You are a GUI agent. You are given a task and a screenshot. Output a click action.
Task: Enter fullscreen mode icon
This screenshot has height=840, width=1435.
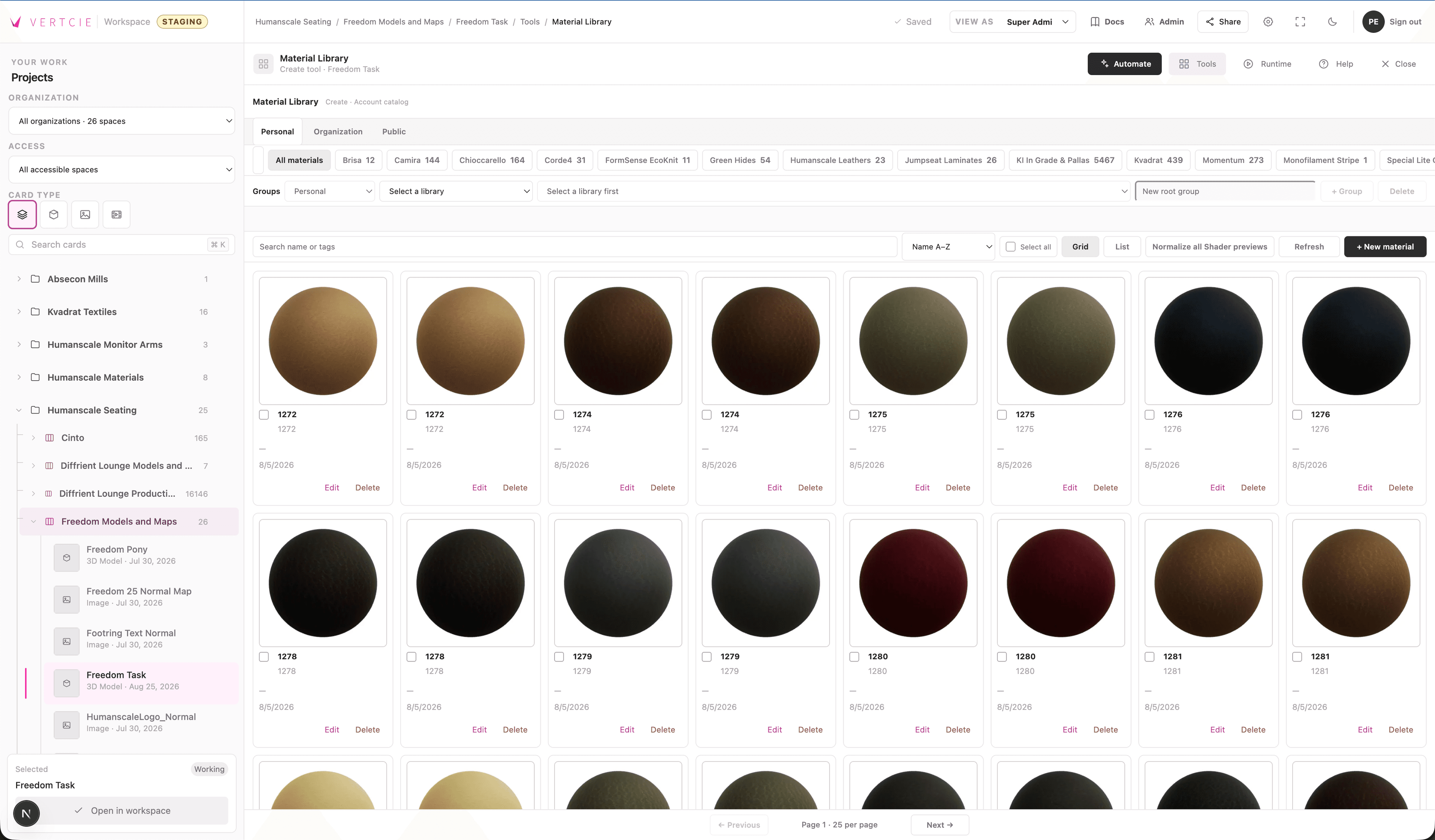[1300, 22]
